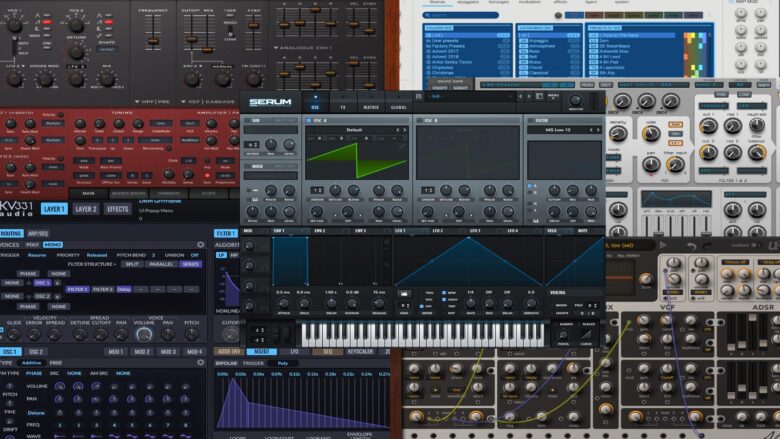
Task: Click the Serum envelope release knob
Action: click(x=379, y=303)
